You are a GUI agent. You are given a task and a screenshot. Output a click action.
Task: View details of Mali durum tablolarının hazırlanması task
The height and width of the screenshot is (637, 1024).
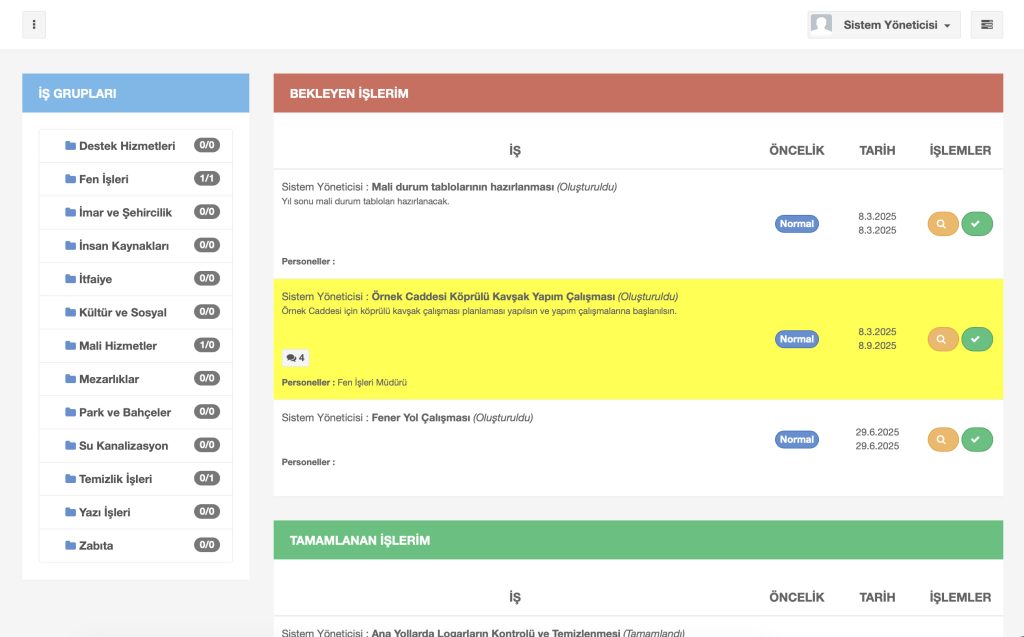point(942,224)
